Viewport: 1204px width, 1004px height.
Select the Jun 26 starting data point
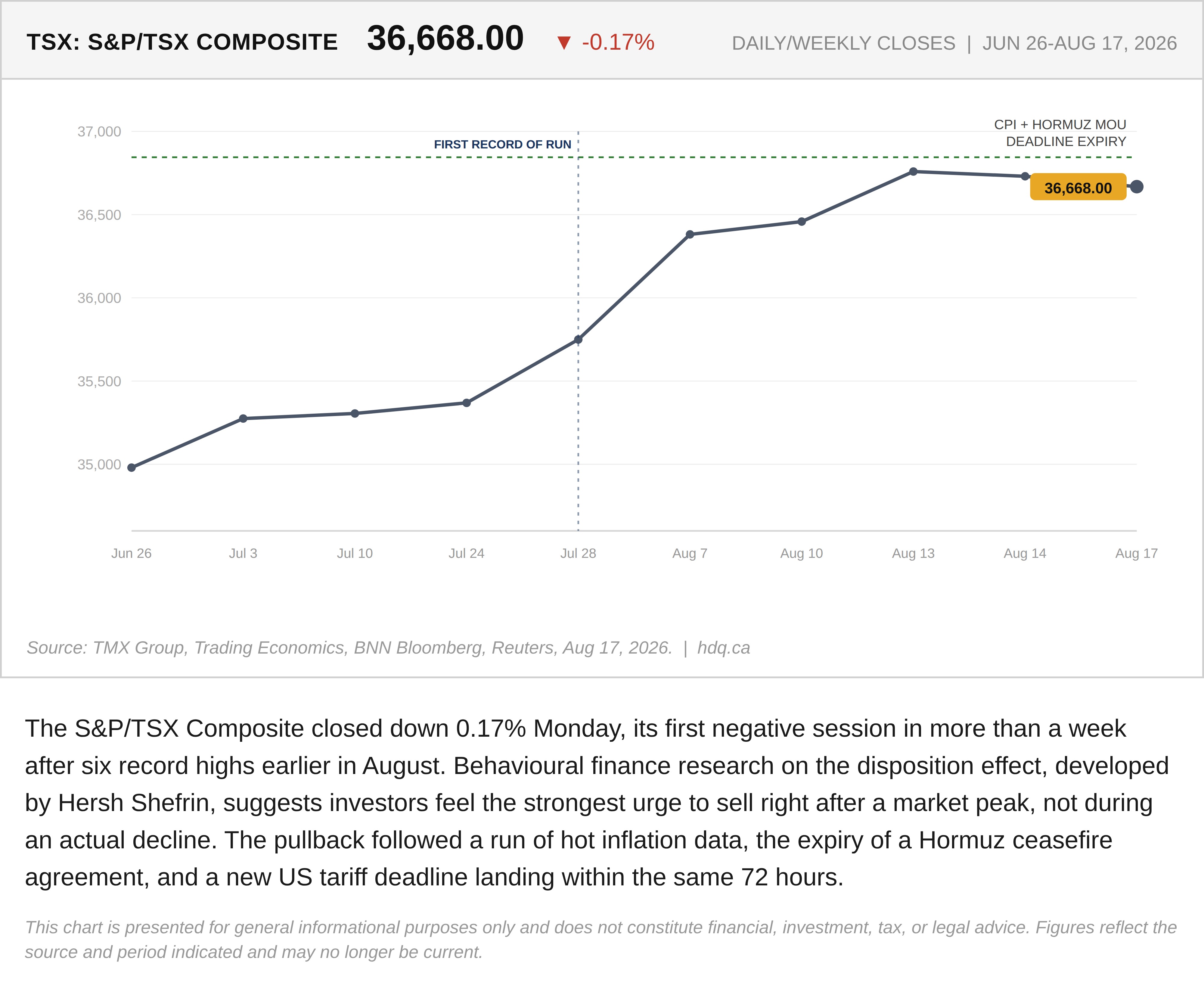[x=131, y=467]
